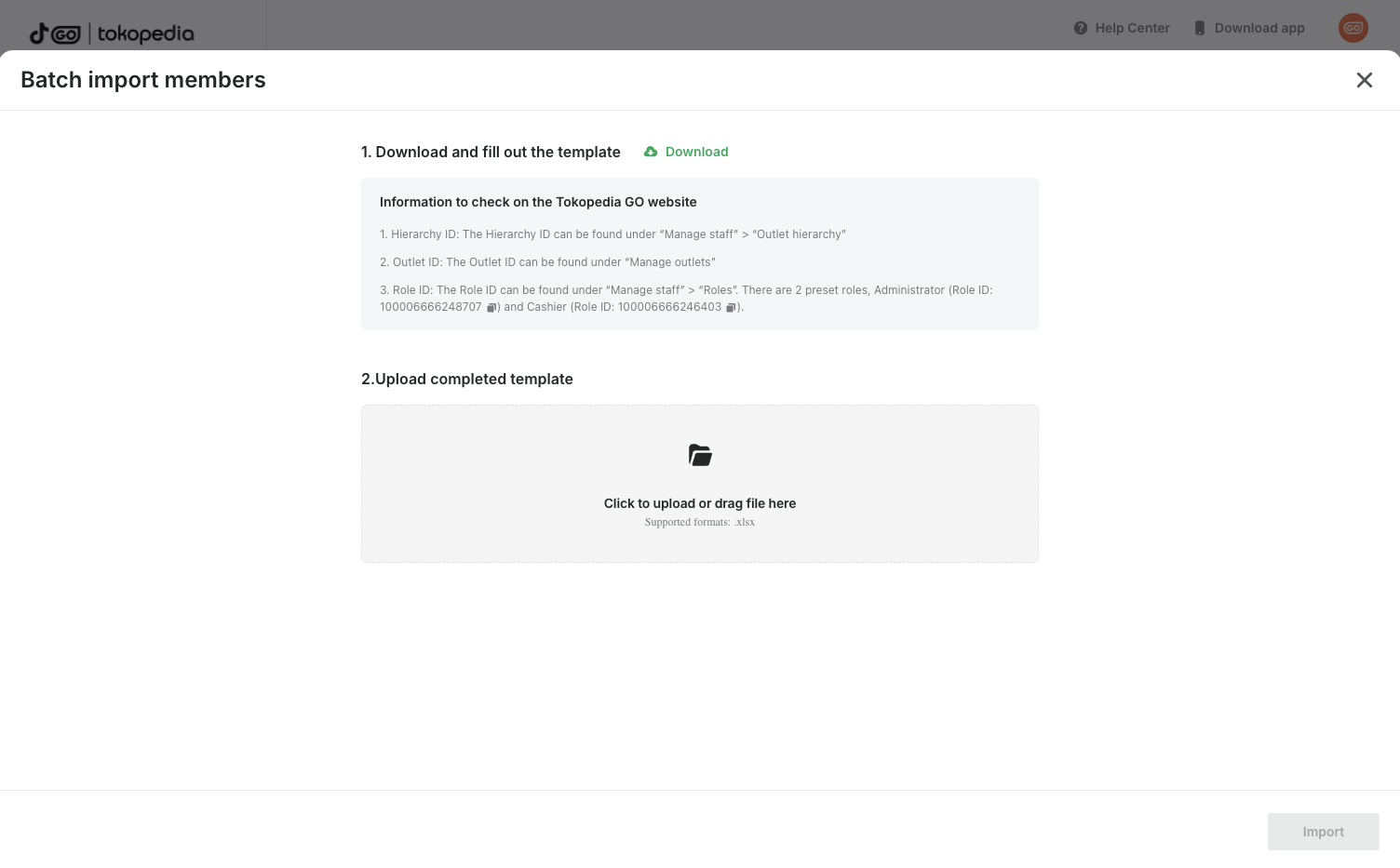Click the Download template link text
1400x868 pixels.
click(696, 152)
